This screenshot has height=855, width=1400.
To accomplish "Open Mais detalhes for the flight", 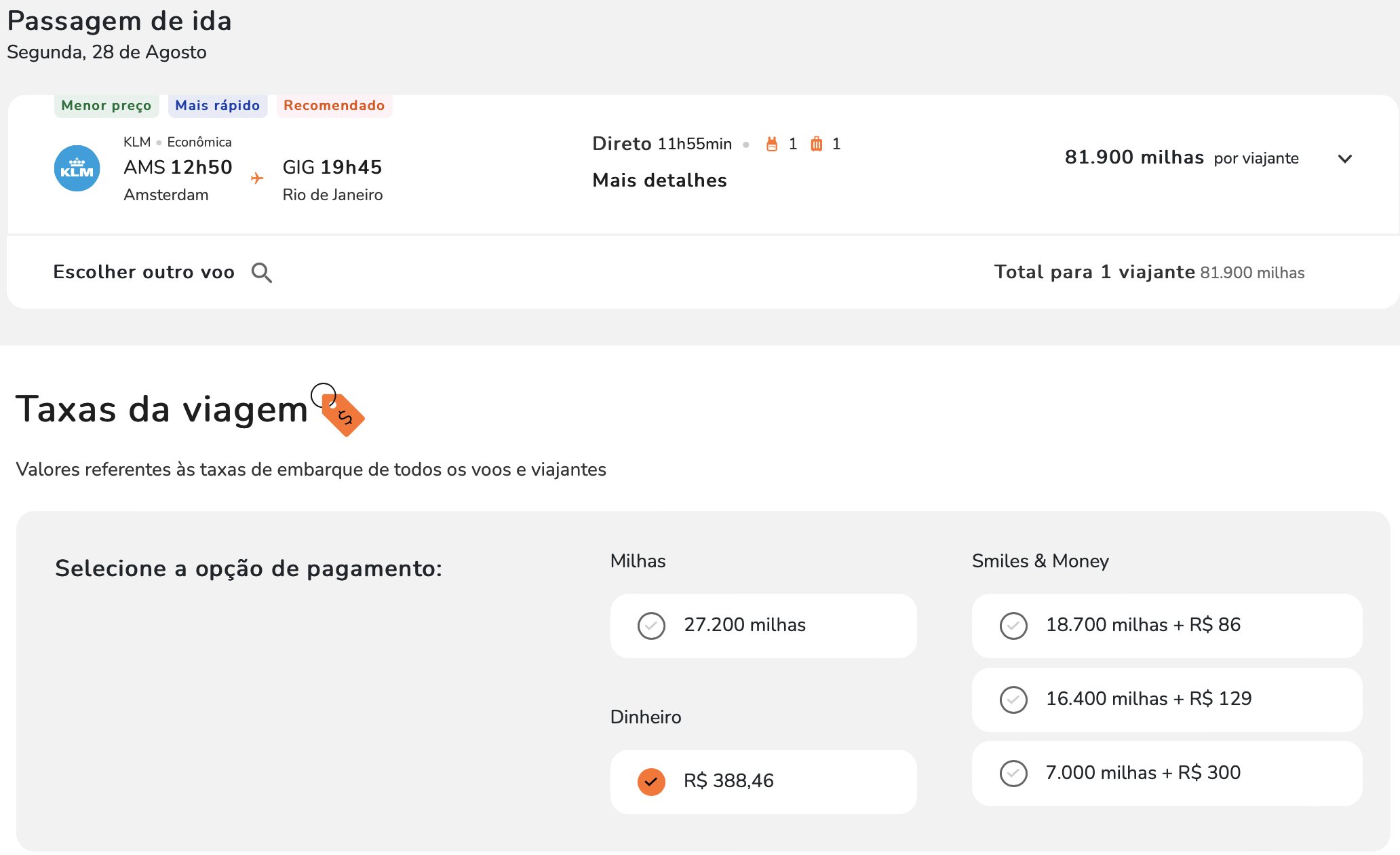I will (x=659, y=180).
